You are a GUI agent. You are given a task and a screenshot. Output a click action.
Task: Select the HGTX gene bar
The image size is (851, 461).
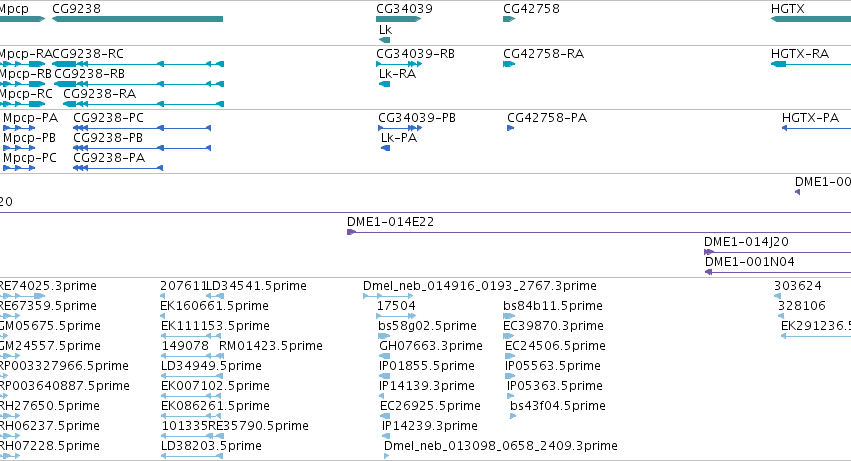coord(811,20)
